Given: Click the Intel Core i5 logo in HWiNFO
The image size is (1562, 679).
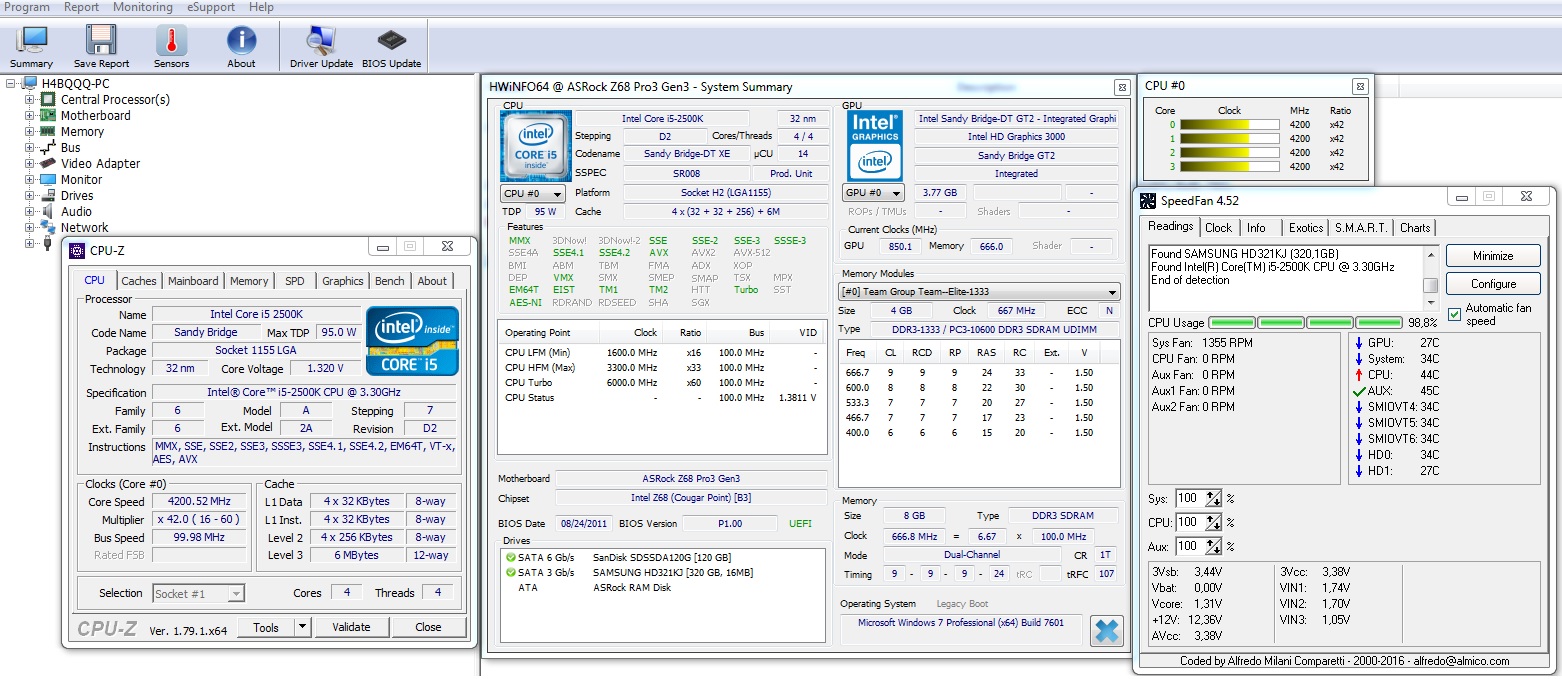Looking at the screenshot, I should (x=535, y=146).
